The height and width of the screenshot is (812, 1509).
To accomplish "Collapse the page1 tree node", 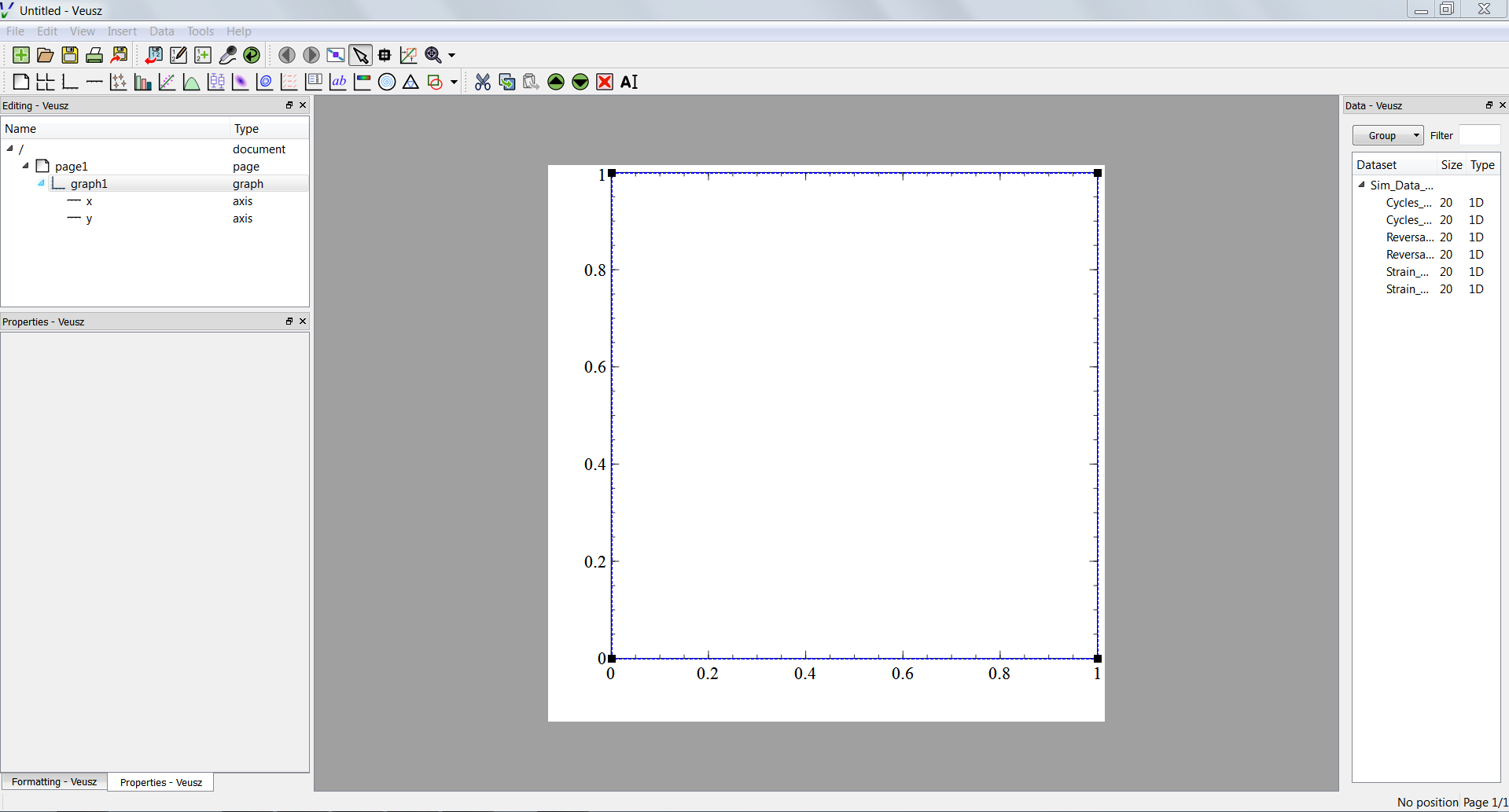I will pos(26,166).
